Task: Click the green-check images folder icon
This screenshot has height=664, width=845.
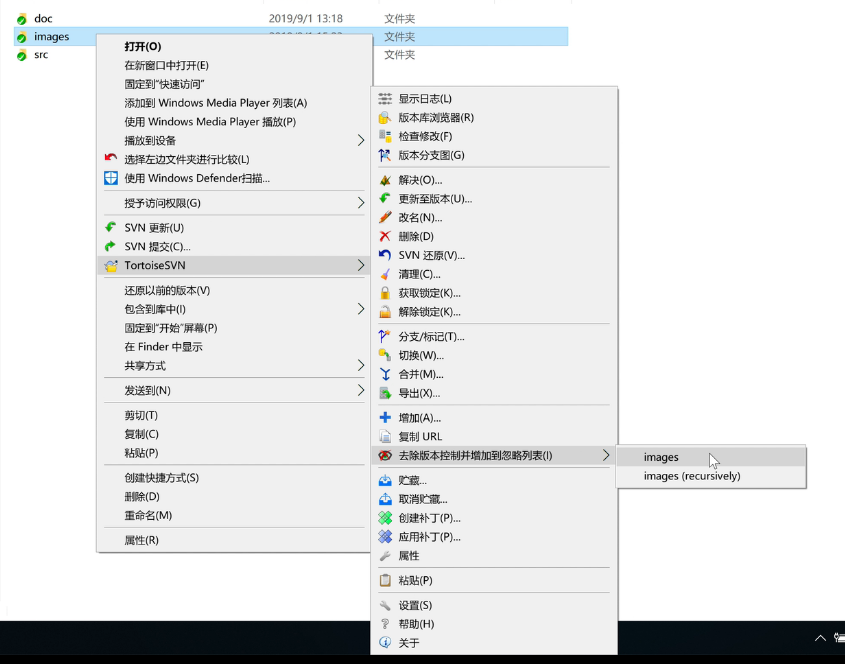Action: point(22,37)
